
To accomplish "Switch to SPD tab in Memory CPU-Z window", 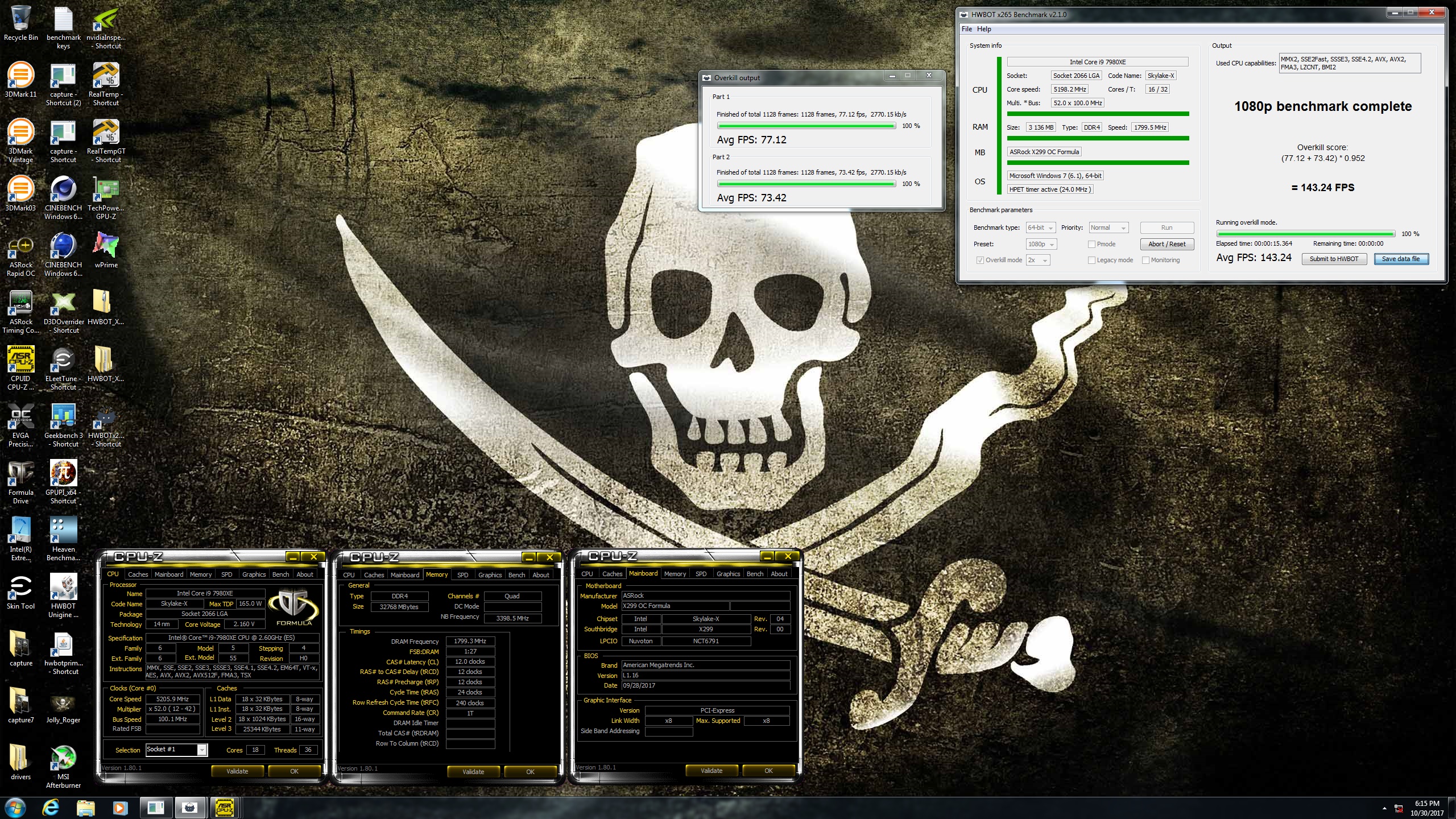I will (x=463, y=575).
